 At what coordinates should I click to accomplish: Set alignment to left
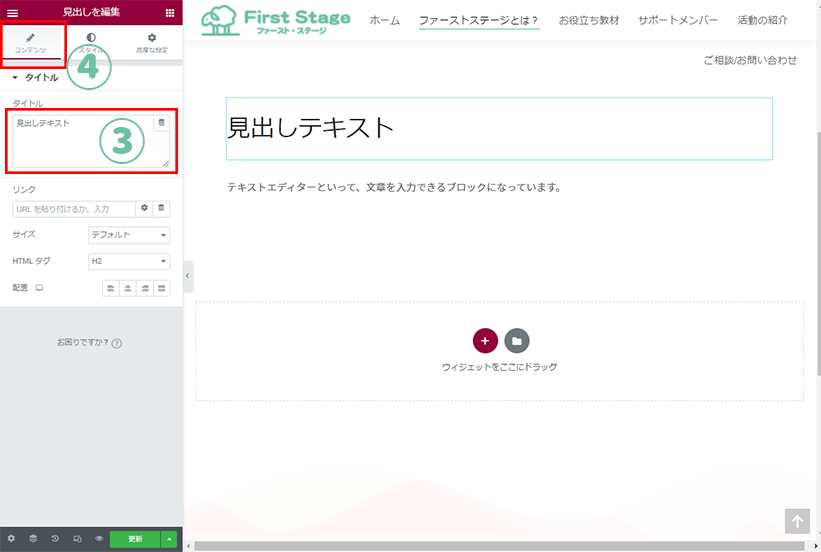pos(111,288)
